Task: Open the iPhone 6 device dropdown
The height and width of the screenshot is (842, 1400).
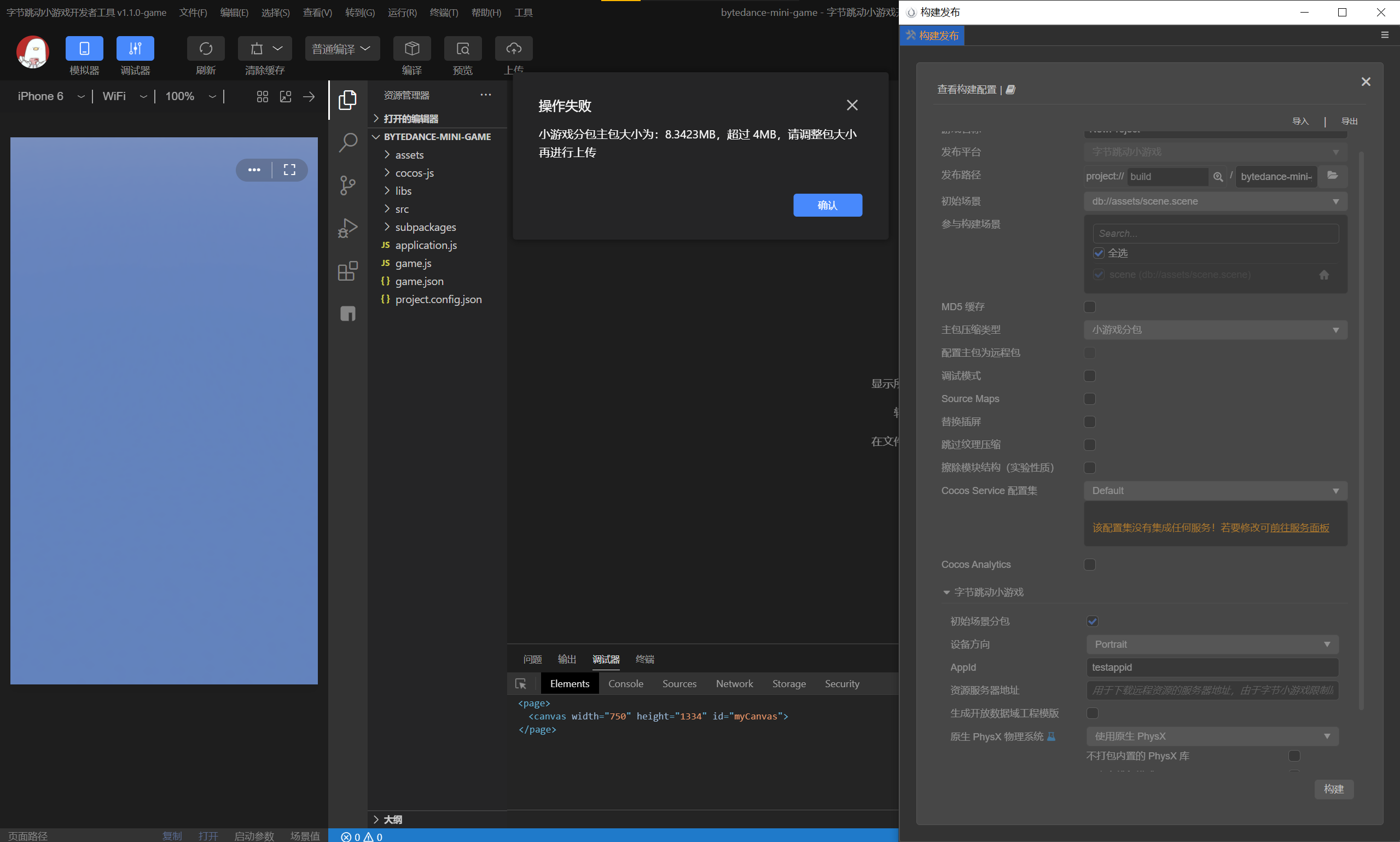Action: pos(50,96)
